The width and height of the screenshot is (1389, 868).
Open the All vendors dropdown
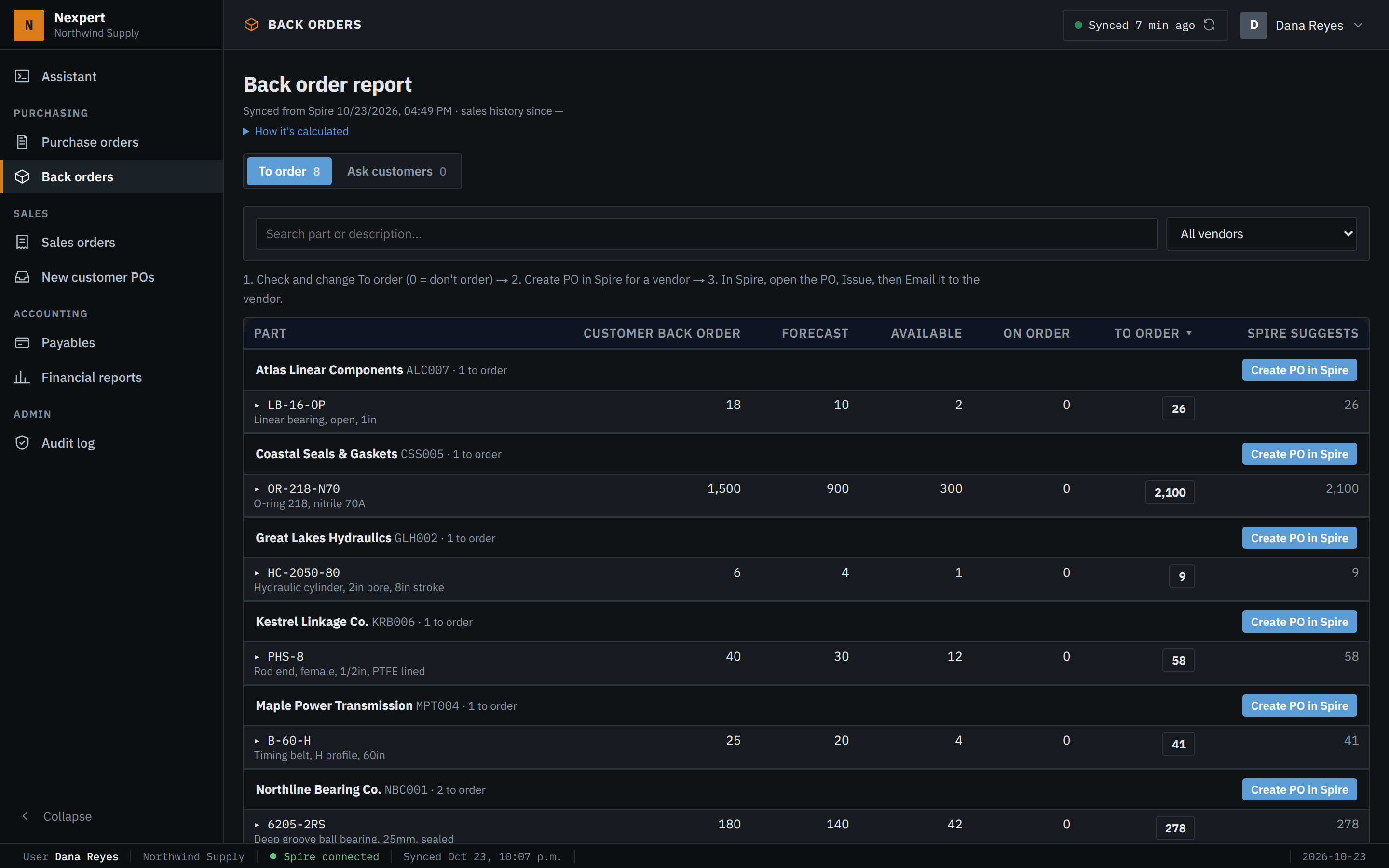1261,234
